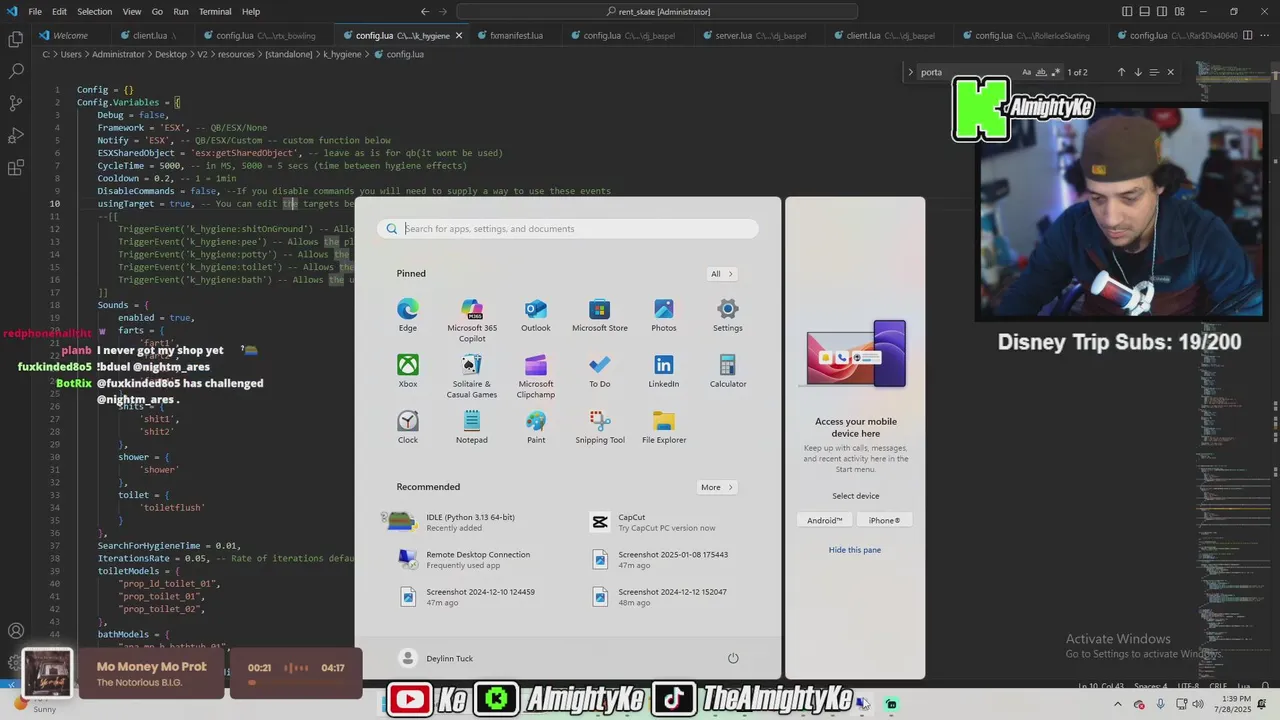The image size is (1280, 720).
Task: Click the VS Code title bar command center search
Action: point(657,12)
